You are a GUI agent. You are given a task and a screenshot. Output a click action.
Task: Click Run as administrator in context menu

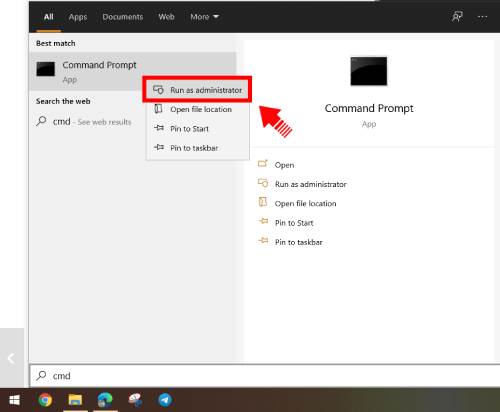[x=197, y=90]
